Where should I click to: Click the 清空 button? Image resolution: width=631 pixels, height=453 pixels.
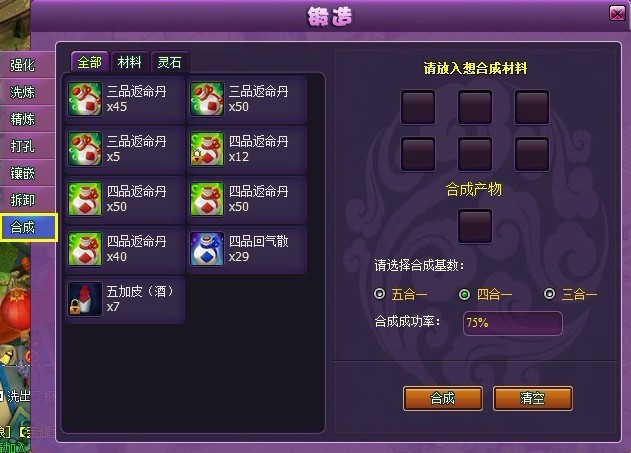[532, 398]
